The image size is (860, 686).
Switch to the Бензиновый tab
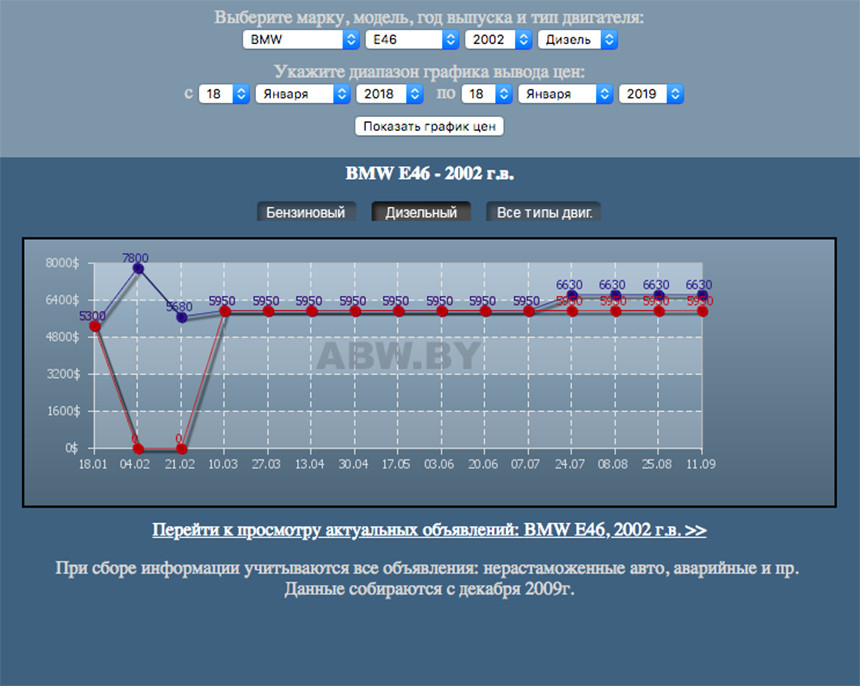(306, 212)
